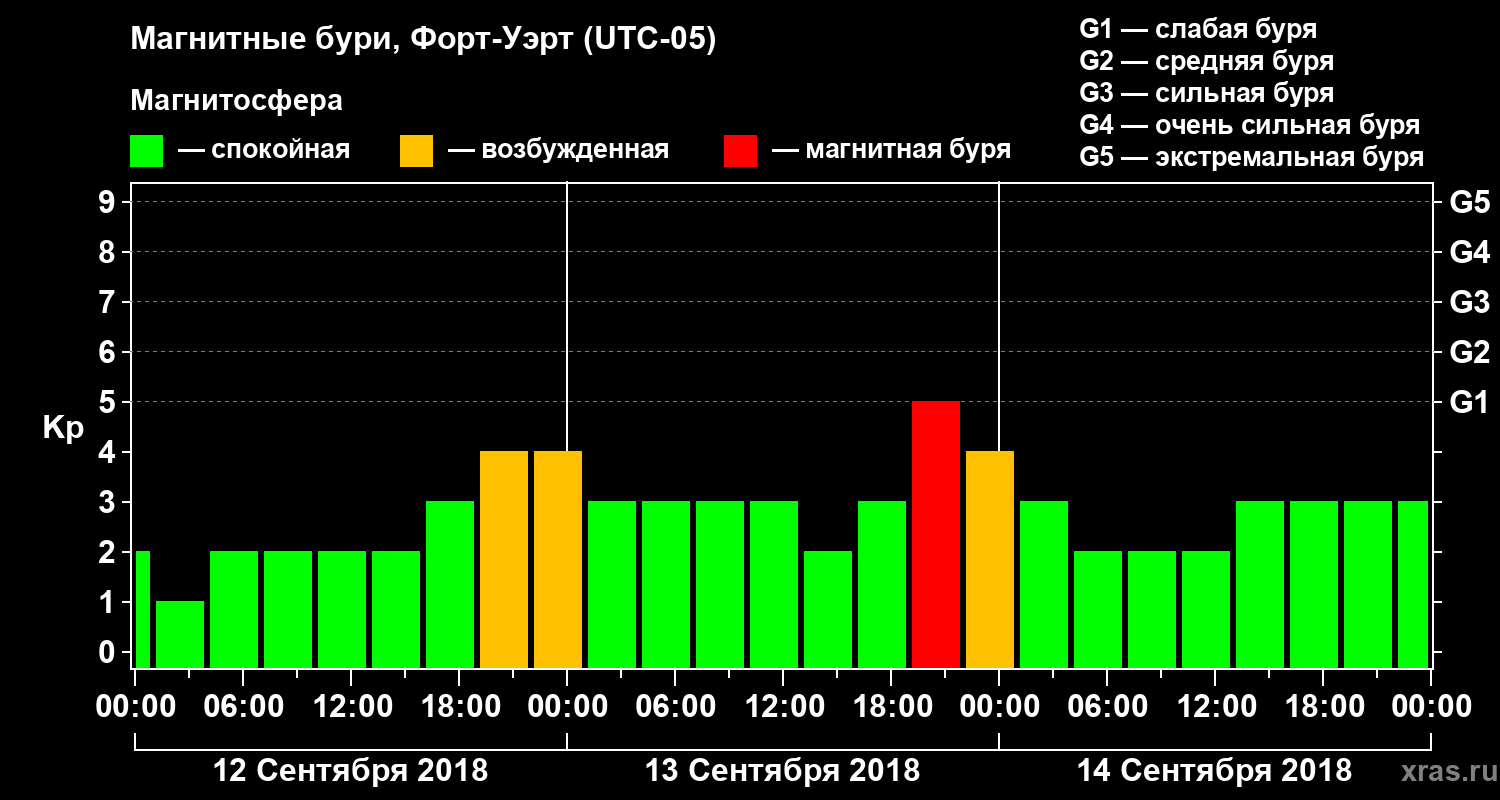Click the '13 Сентября 2018' date label
This screenshot has height=800, width=1500.
coord(782,770)
